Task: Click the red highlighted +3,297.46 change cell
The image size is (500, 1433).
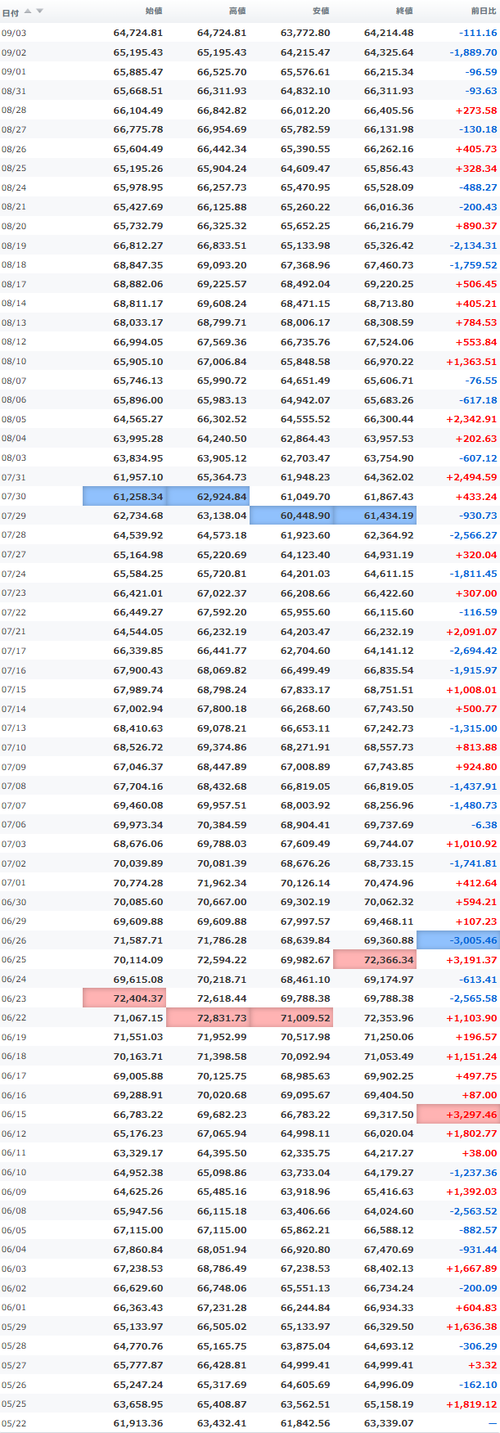Action: 458,1114
